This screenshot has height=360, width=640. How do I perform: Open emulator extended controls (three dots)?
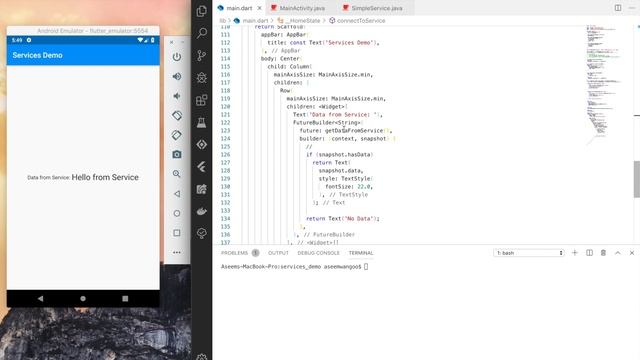(x=177, y=252)
